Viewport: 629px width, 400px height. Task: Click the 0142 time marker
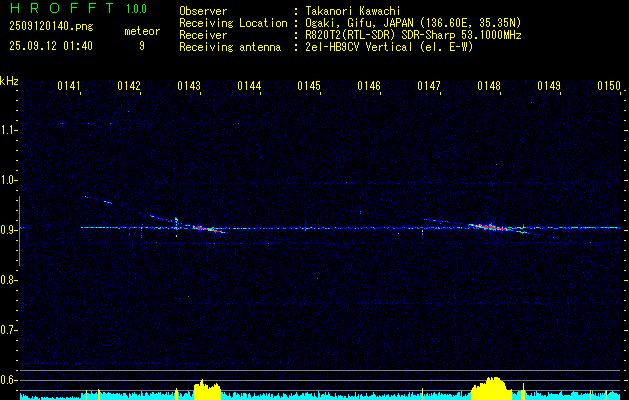click(129, 86)
